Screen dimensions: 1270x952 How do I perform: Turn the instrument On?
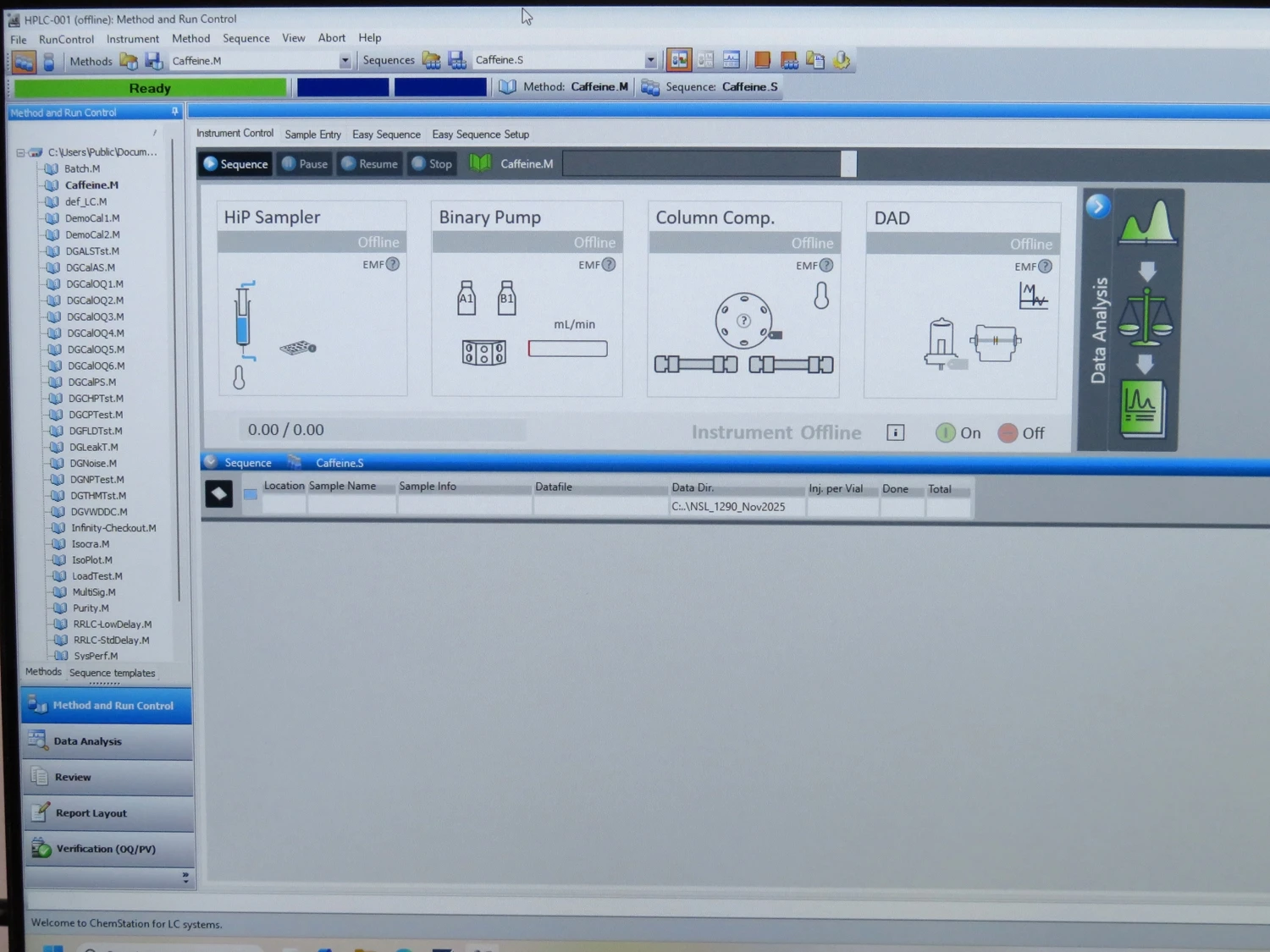tap(958, 433)
